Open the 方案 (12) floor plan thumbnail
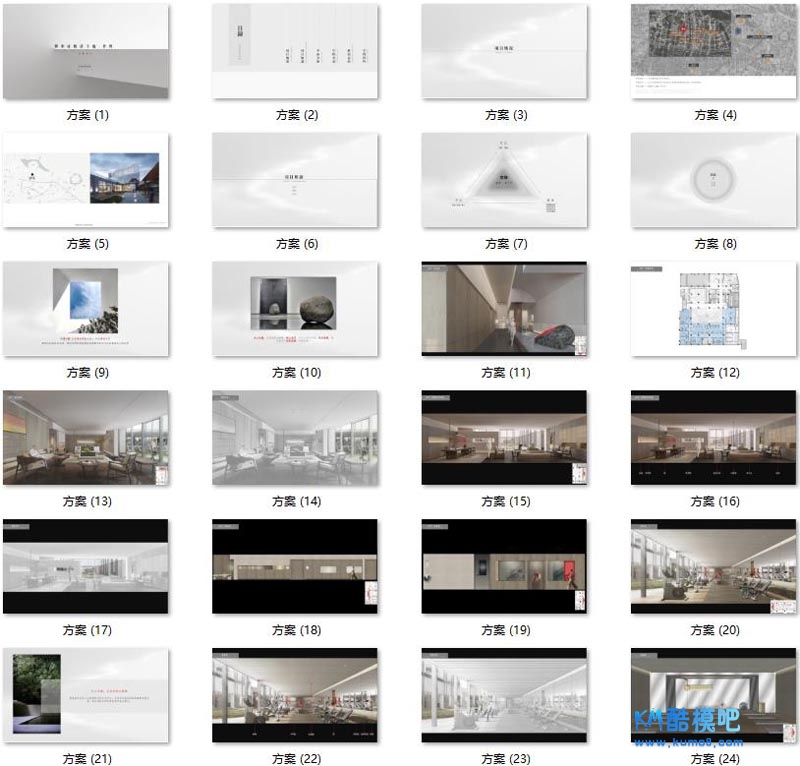The height and width of the screenshot is (766, 800). [x=714, y=310]
